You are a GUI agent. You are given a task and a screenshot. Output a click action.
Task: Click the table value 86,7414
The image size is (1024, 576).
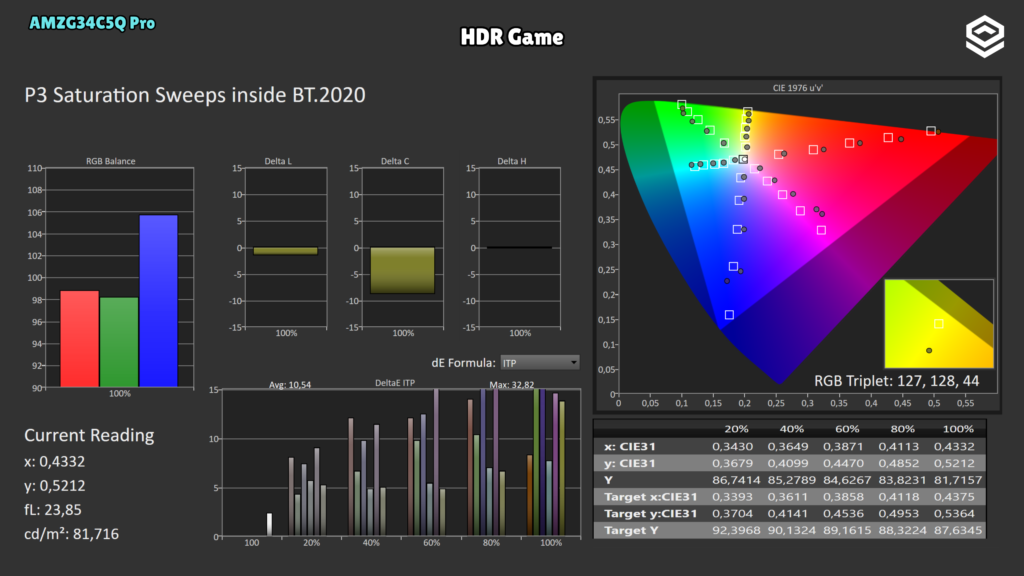click(736, 480)
